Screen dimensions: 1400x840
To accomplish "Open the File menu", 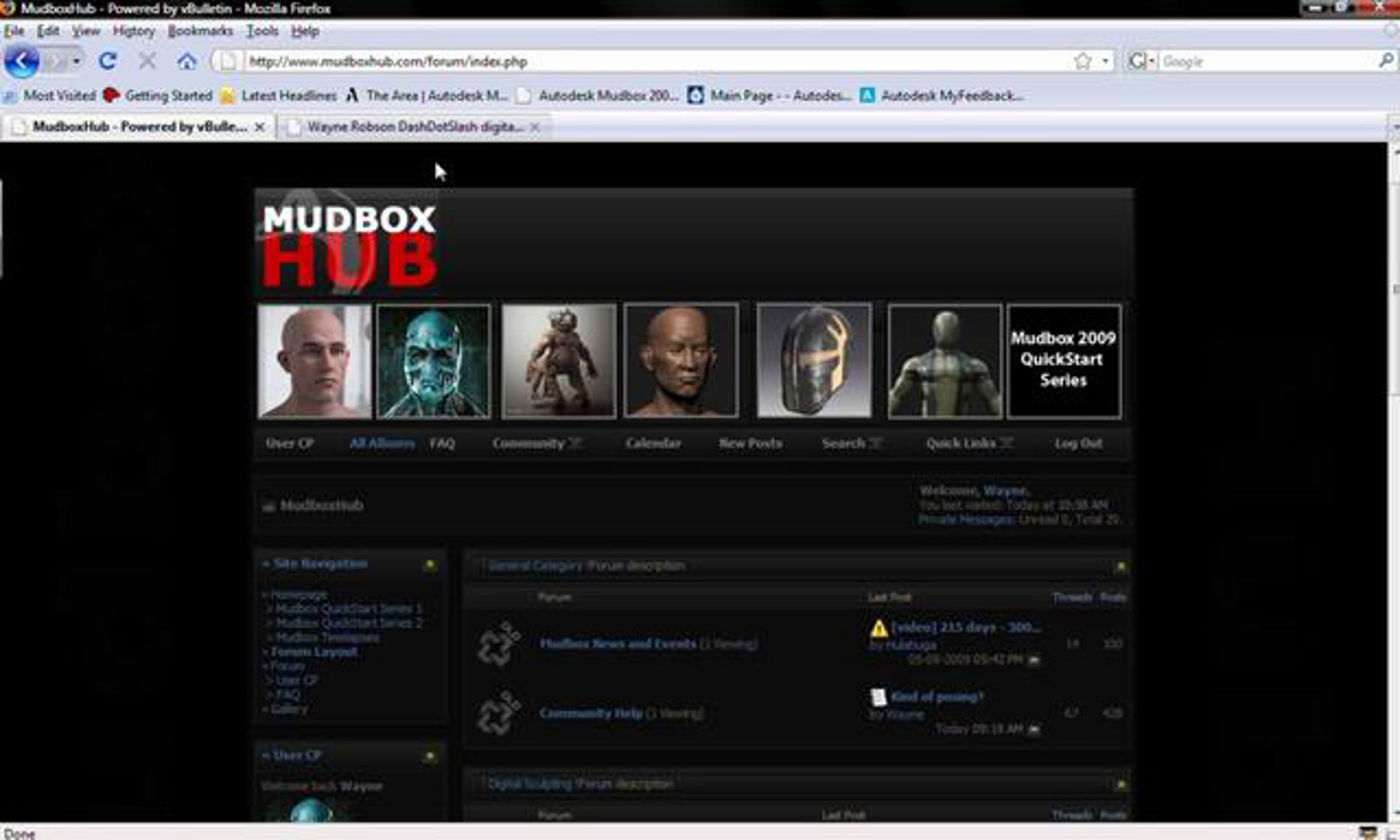I will click(x=14, y=31).
